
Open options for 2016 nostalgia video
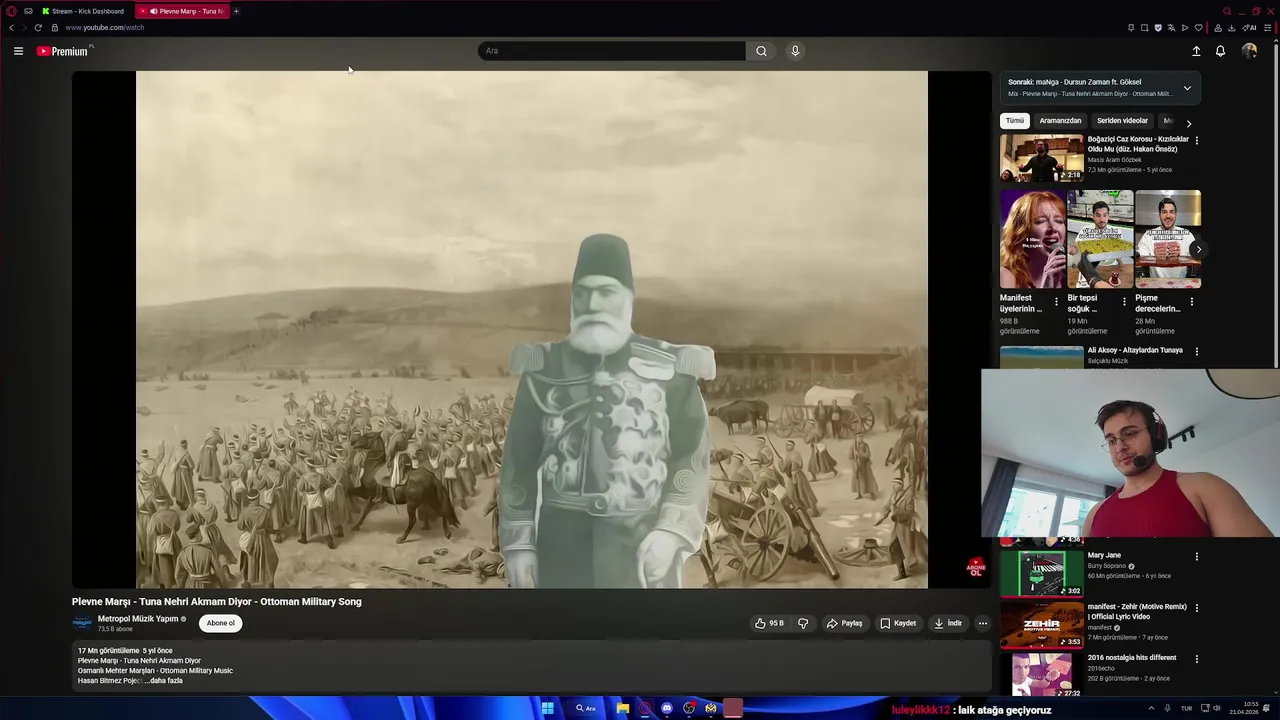pyautogui.click(x=1197, y=659)
